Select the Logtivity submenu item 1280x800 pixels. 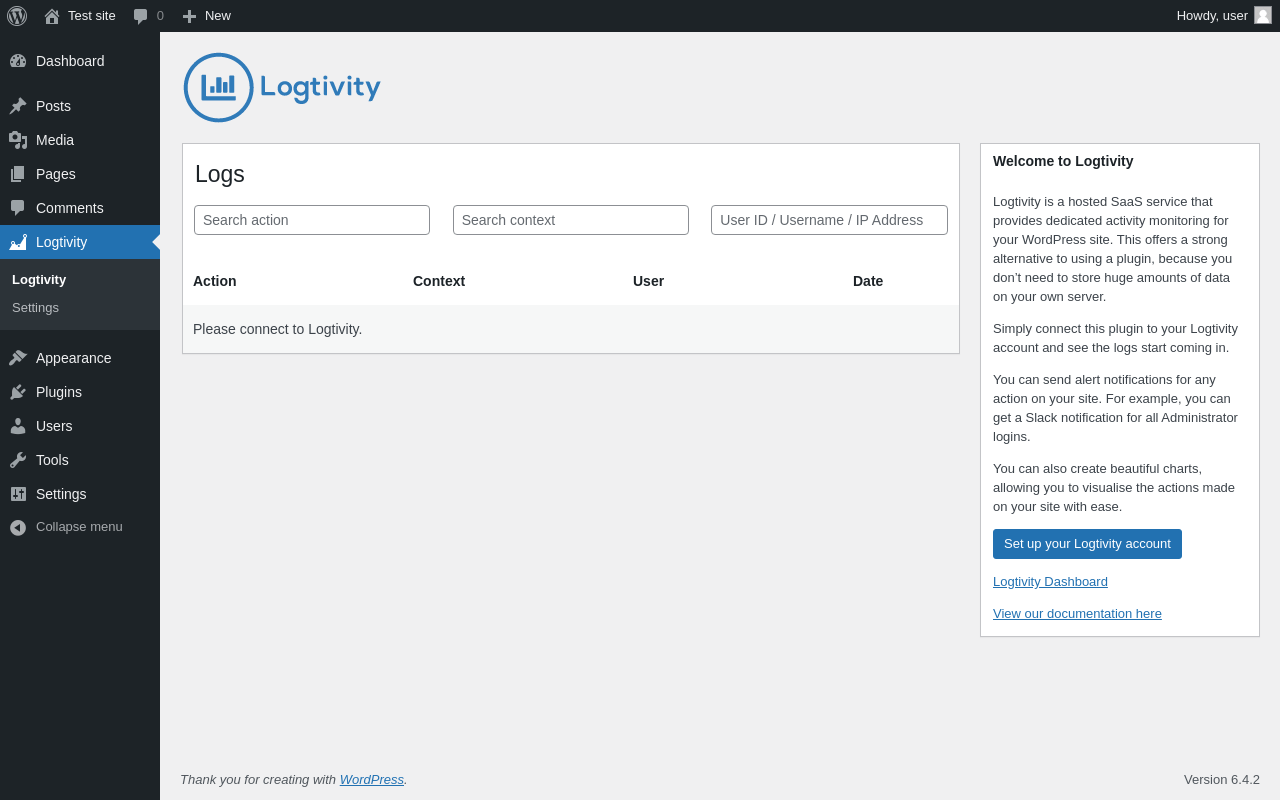click(80, 280)
